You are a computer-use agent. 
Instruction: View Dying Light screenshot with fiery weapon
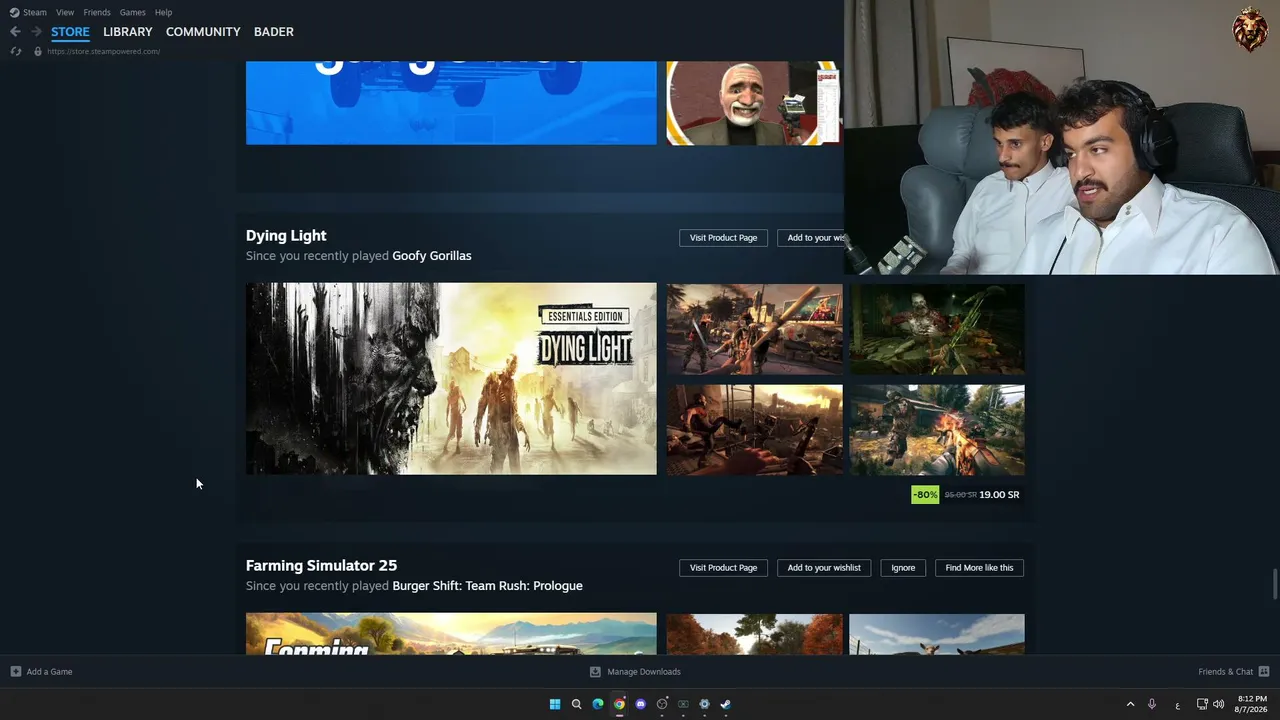click(937, 430)
